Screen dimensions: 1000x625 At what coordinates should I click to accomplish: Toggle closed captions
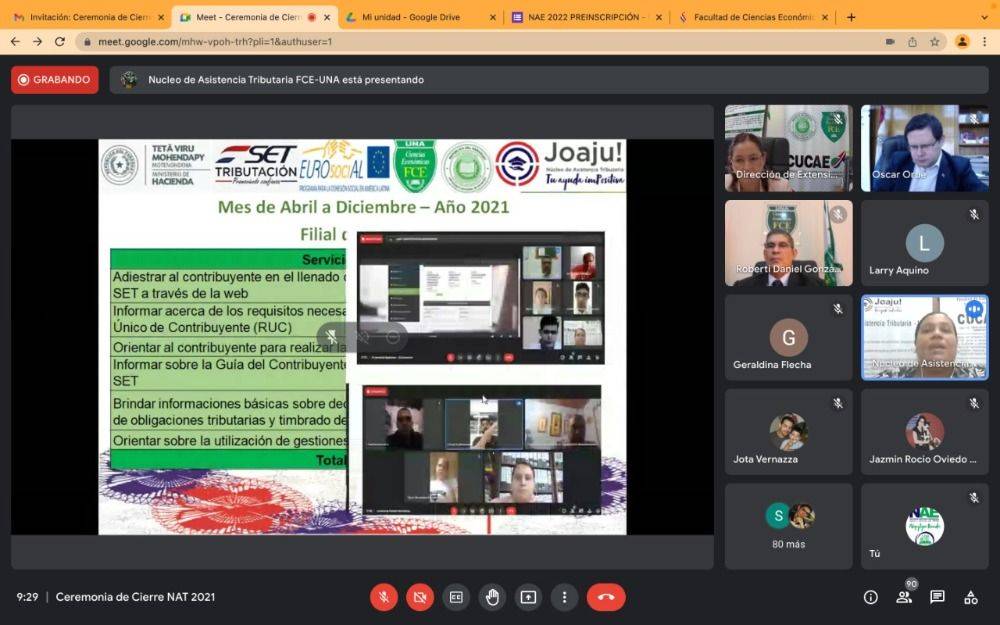coord(456,597)
